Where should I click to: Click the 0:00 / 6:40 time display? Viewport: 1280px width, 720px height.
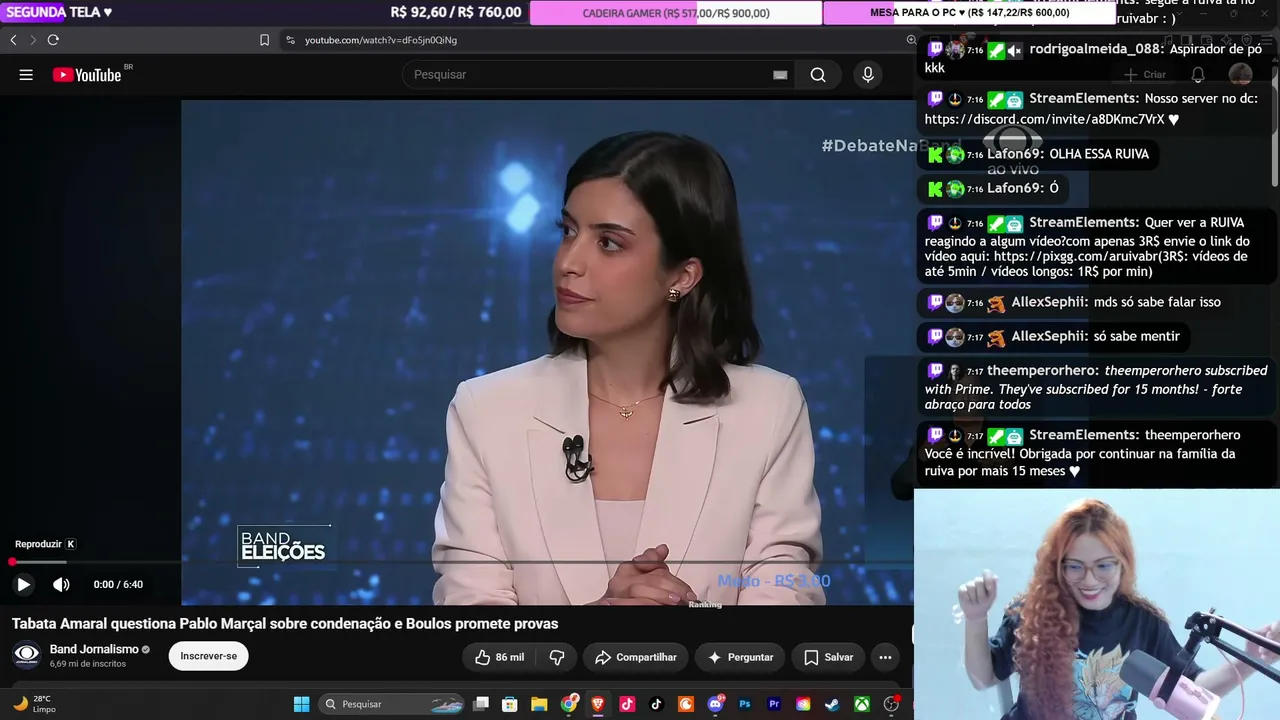click(x=118, y=585)
